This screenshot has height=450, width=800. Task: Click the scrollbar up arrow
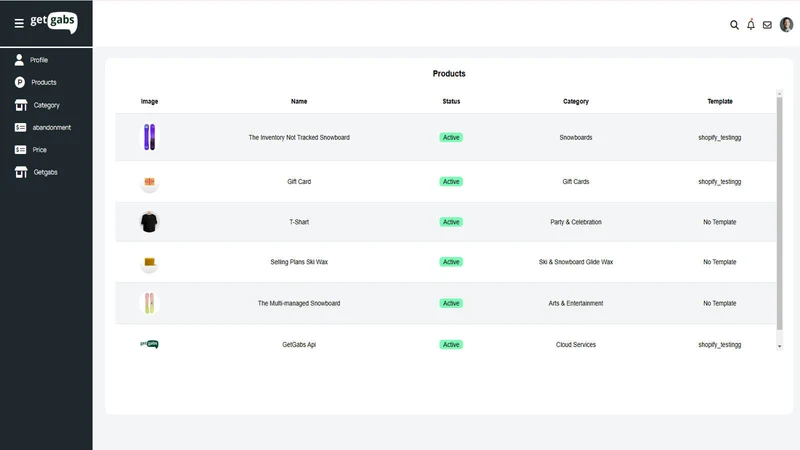[x=779, y=93]
